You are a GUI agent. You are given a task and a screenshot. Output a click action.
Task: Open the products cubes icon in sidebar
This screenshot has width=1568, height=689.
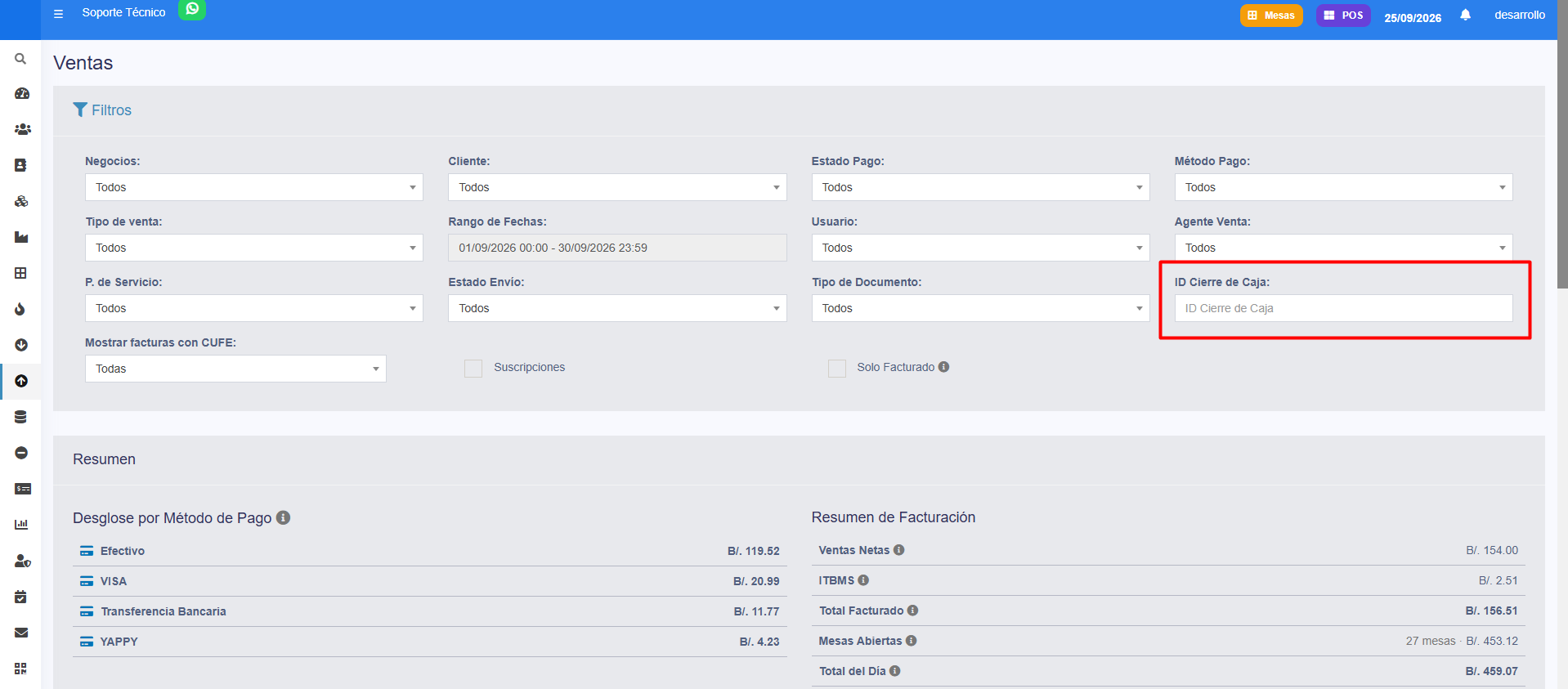pyautogui.click(x=21, y=201)
